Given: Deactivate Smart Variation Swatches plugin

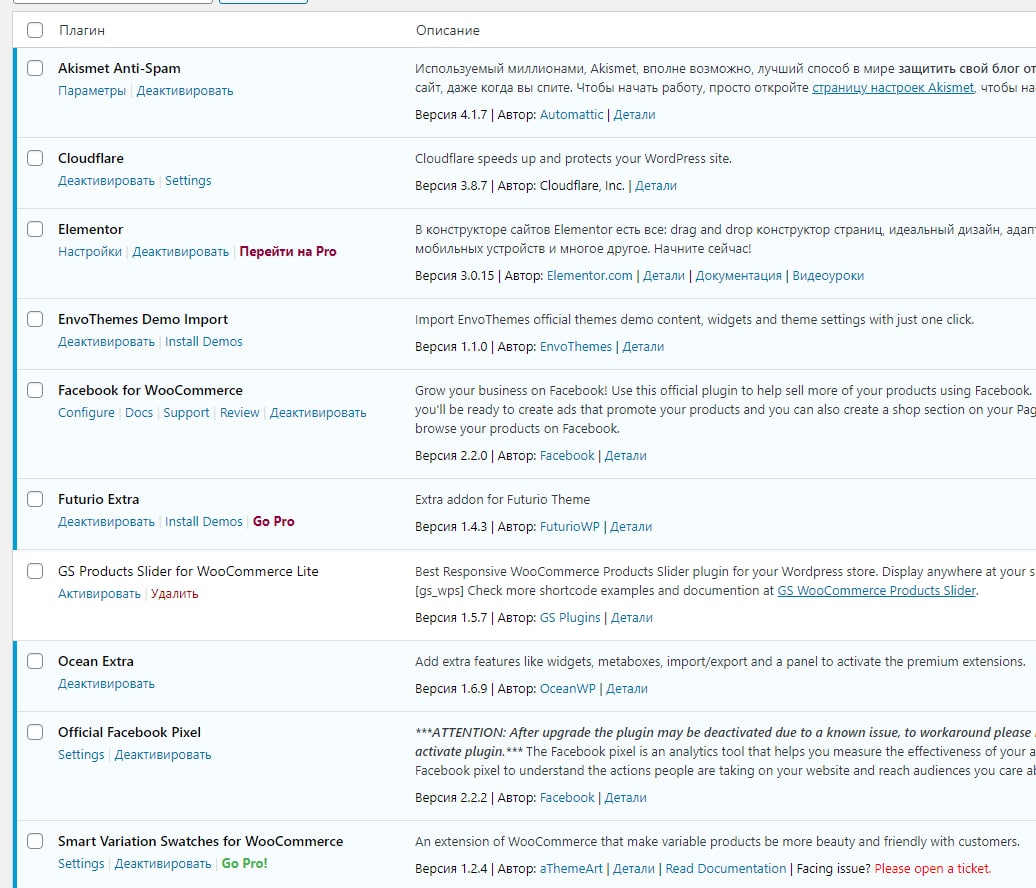Looking at the screenshot, I should click(x=163, y=864).
